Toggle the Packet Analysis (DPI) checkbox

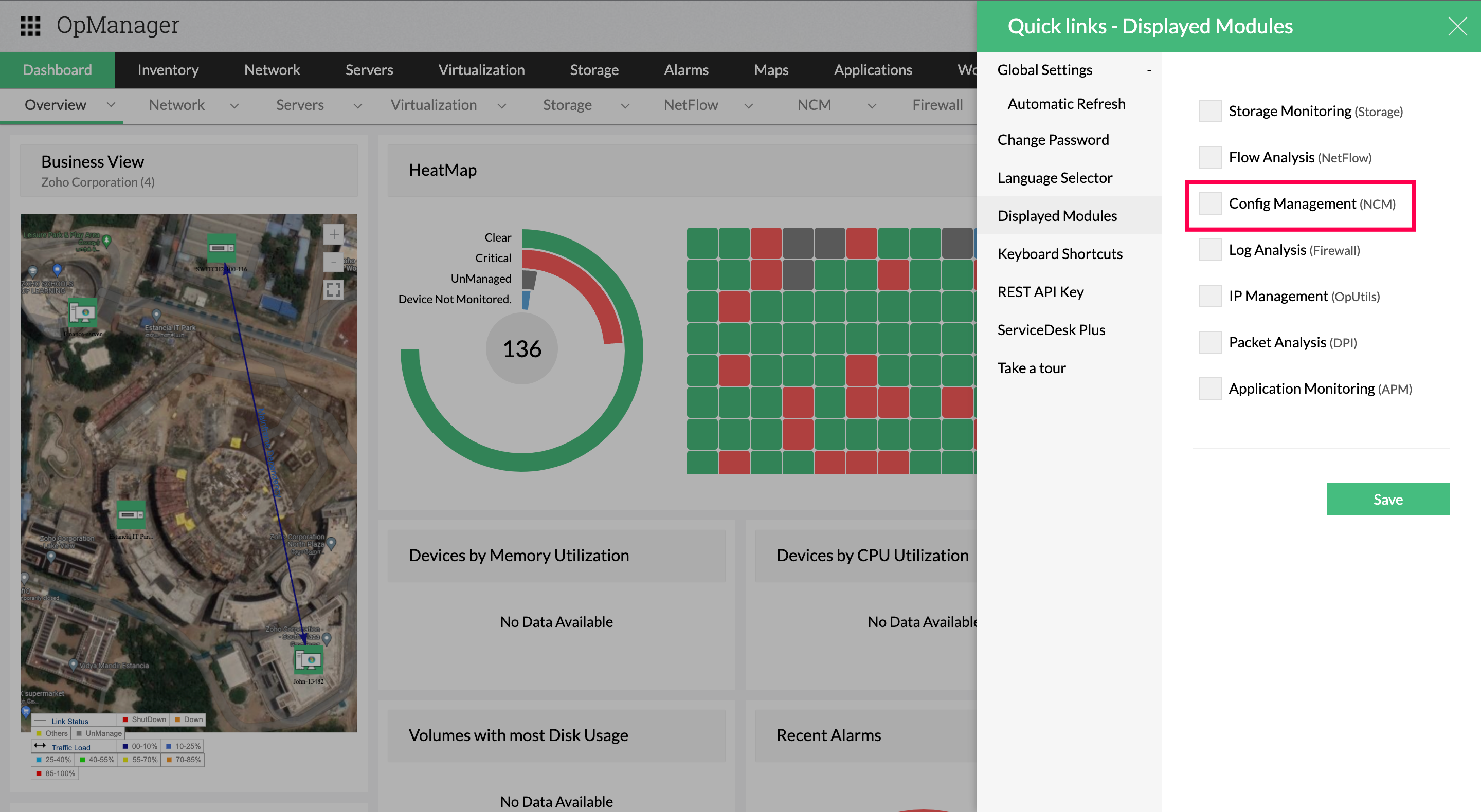[1209, 342]
